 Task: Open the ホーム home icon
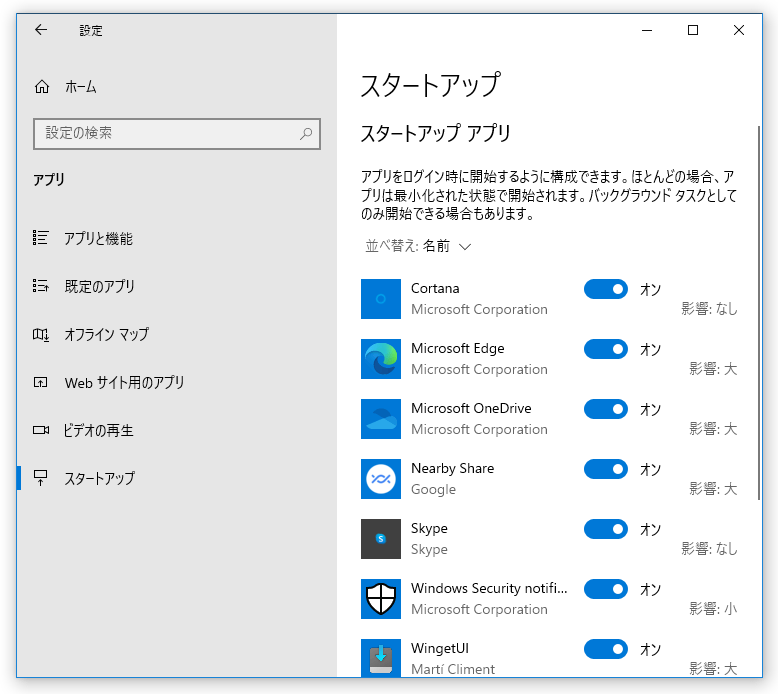[x=42, y=87]
